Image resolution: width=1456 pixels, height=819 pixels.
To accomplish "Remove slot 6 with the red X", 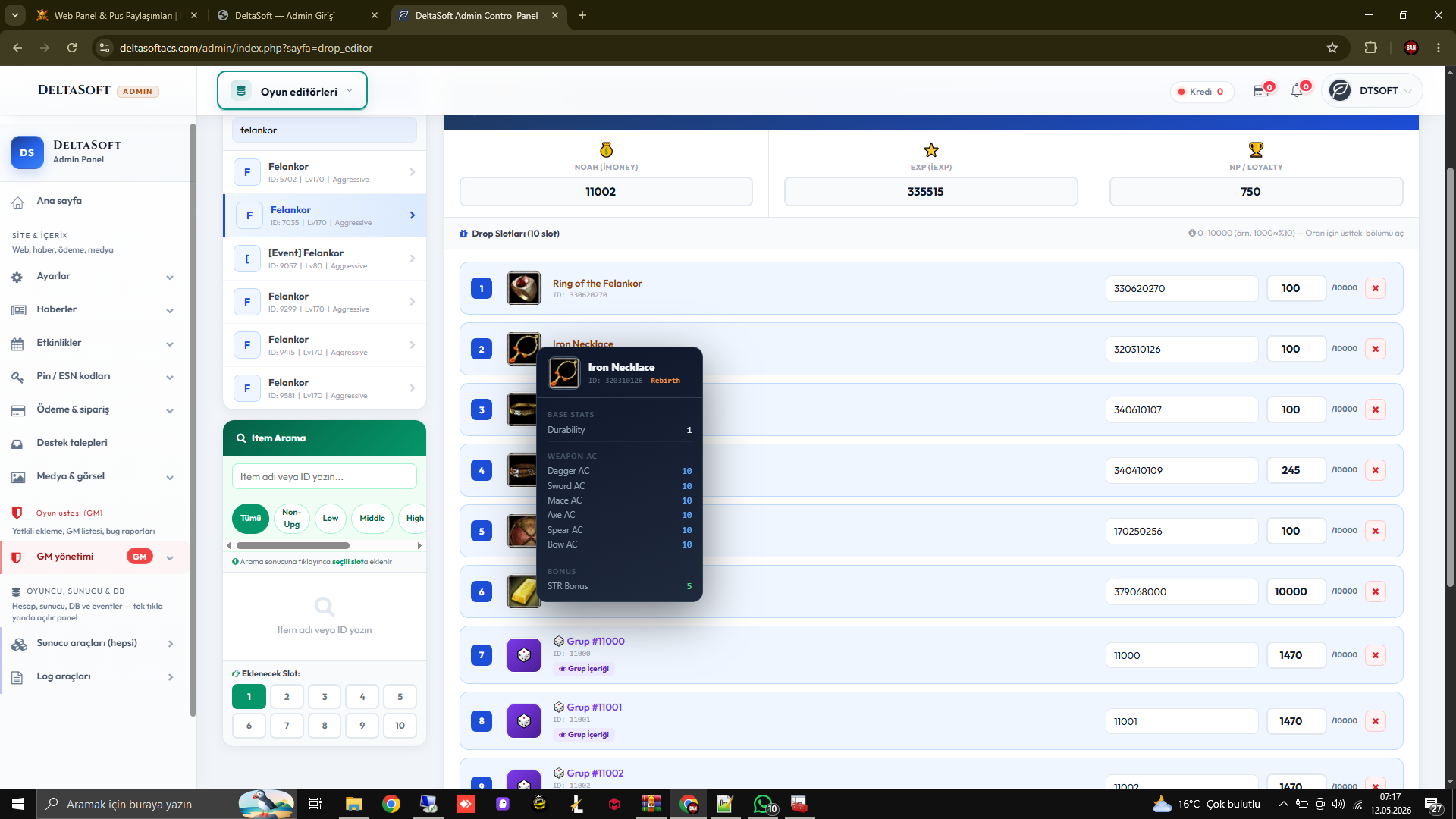I will tap(1375, 591).
